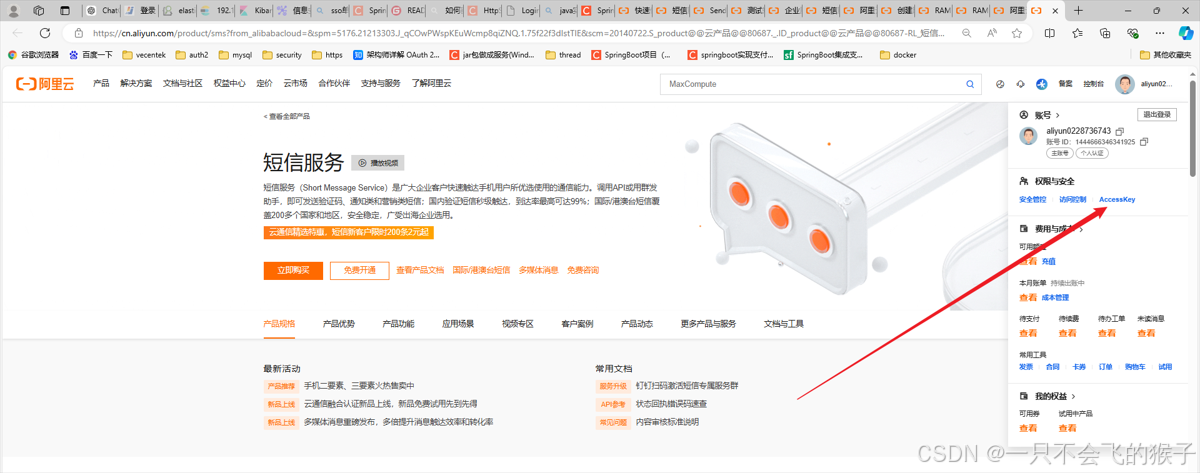1200x473 pixels.
Task: Click the Aliyun 阿里云 logo
Action: [45, 84]
